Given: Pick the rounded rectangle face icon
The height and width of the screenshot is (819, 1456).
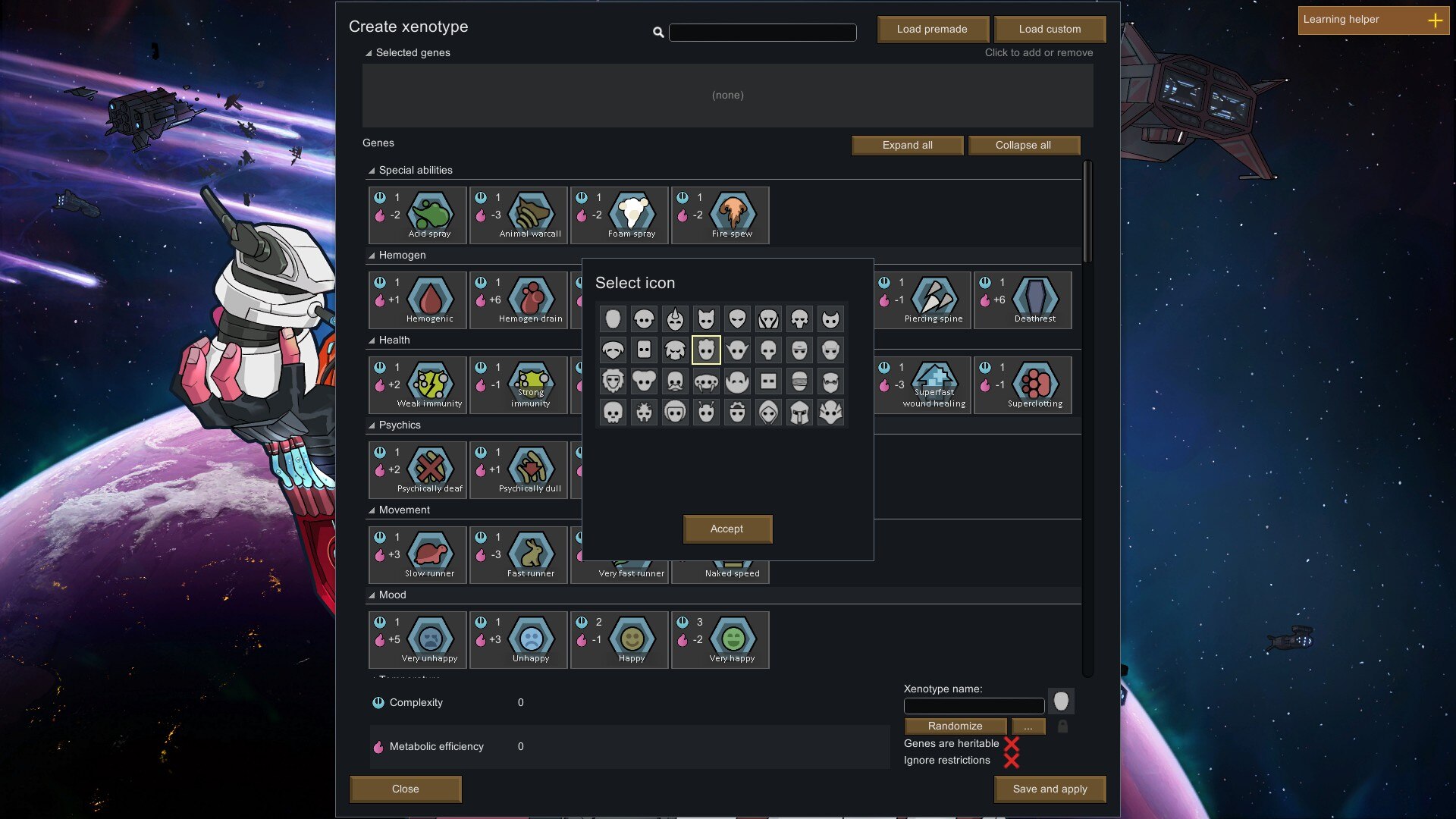Looking at the screenshot, I should [x=644, y=350].
